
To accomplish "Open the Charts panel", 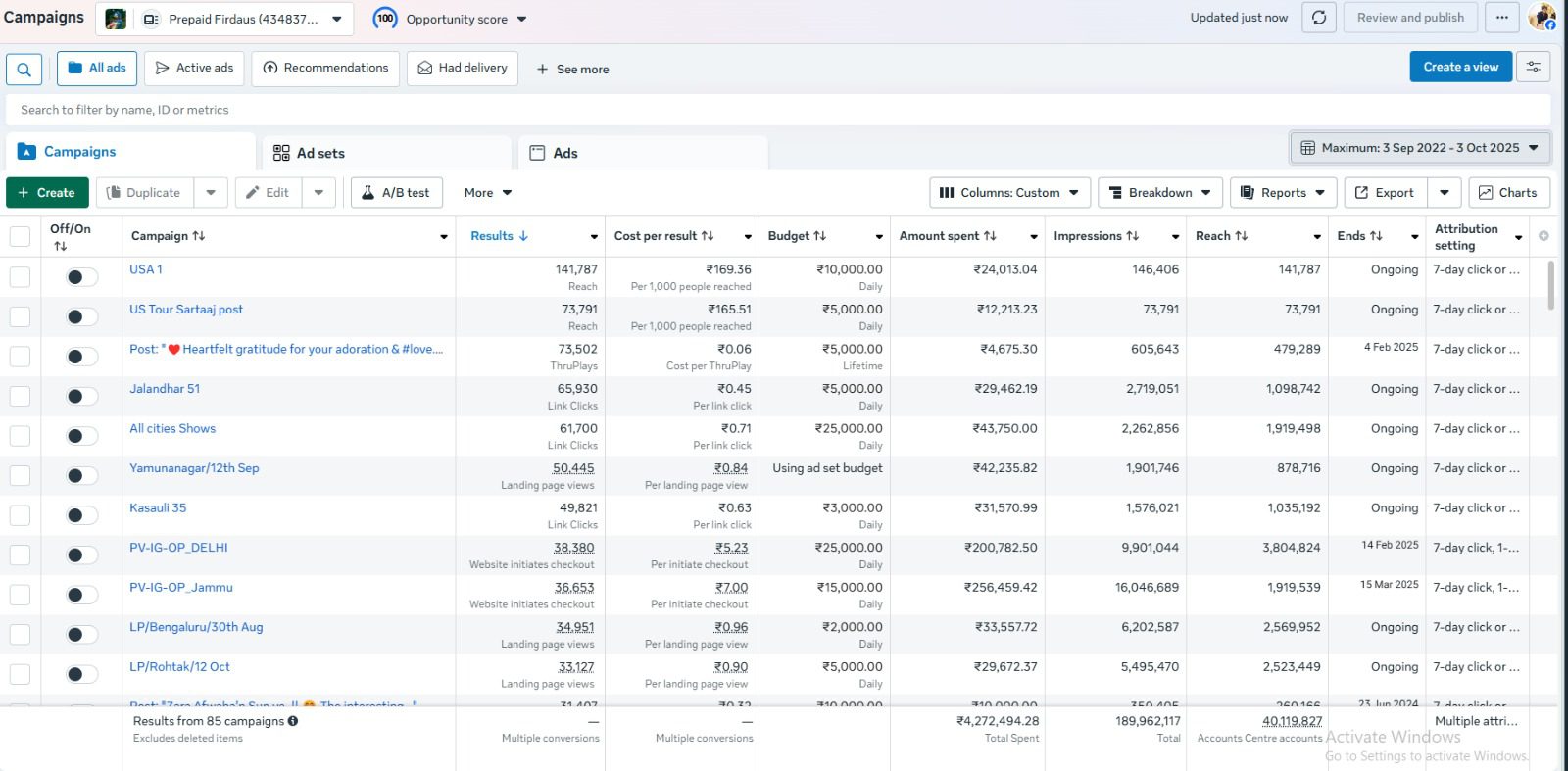I will click(x=1508, y=193).
